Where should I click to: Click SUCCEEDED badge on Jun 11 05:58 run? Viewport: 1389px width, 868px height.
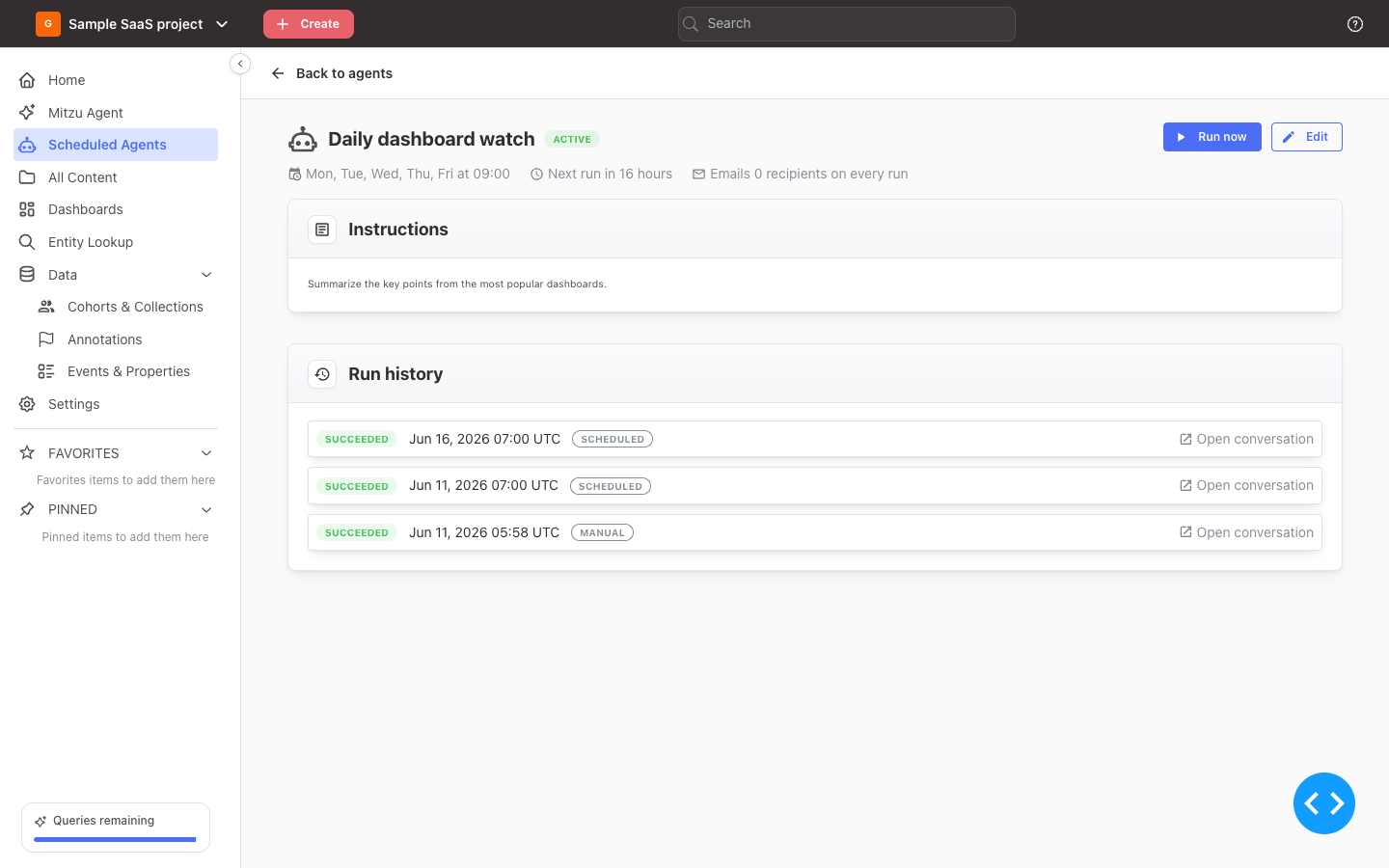[357, 532]
